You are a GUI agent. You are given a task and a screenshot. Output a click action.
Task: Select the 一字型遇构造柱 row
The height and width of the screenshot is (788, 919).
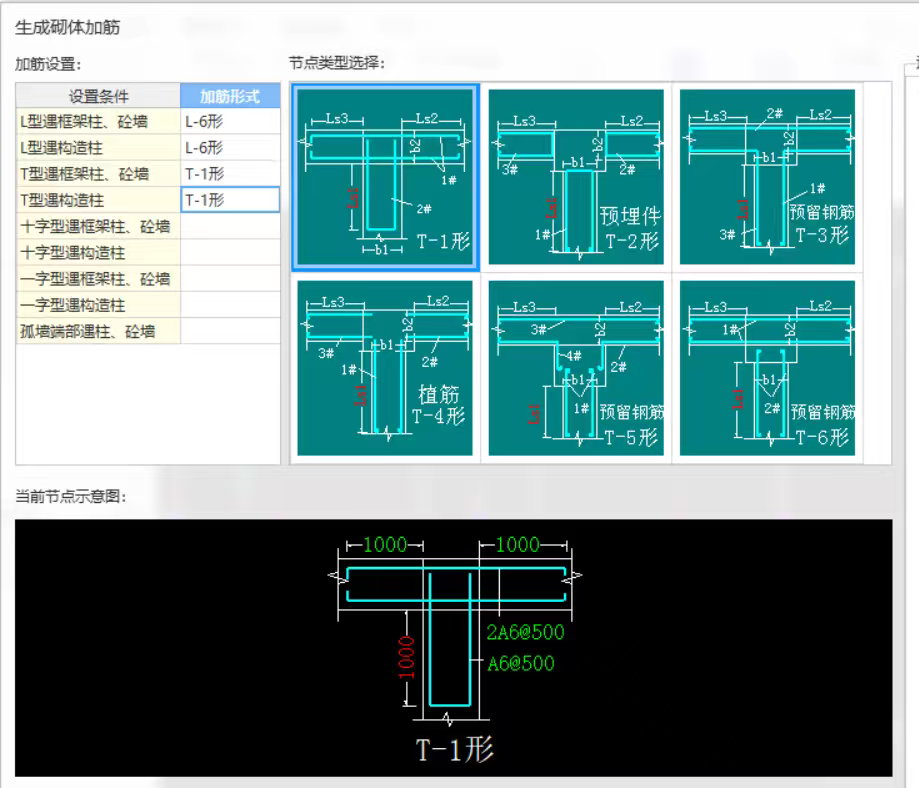[x=95, y=304]
